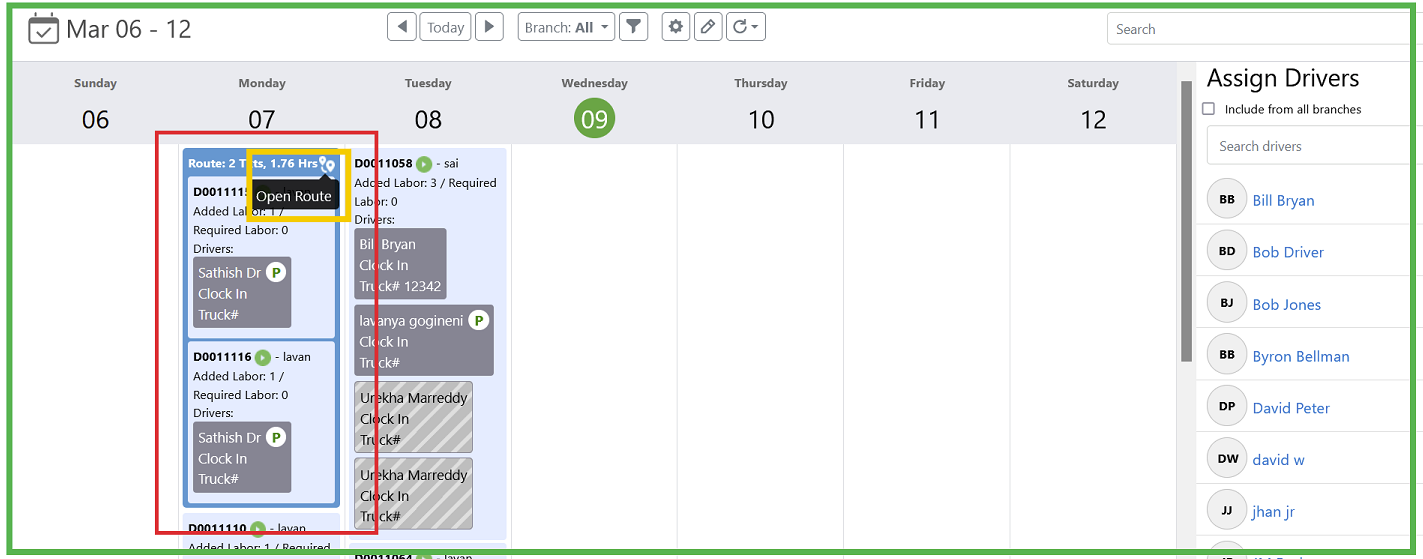Viewport: 1423px width, 559px height.
Task: Go to previous week with left arrow
Action: (x=402, y=27)
